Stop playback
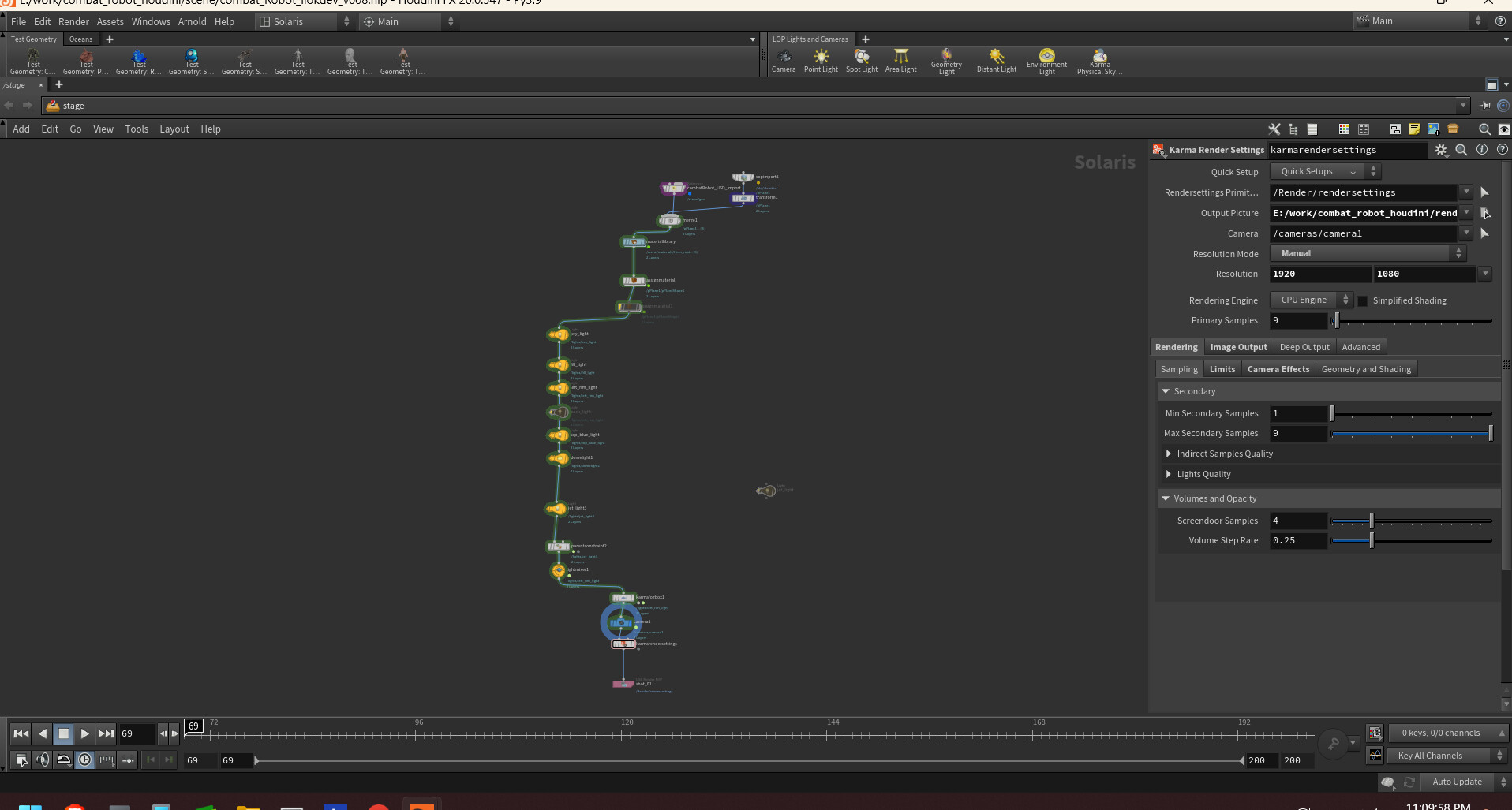The width and height of the screenshot is (1512, 810). (64, 733)
